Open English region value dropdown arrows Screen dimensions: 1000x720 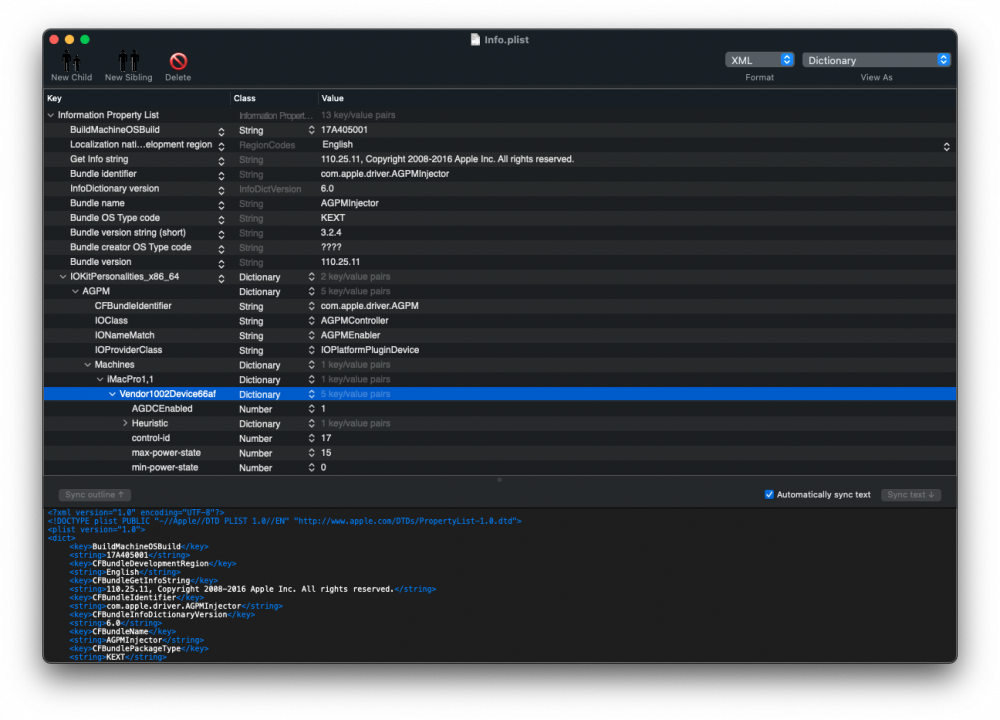946,146
